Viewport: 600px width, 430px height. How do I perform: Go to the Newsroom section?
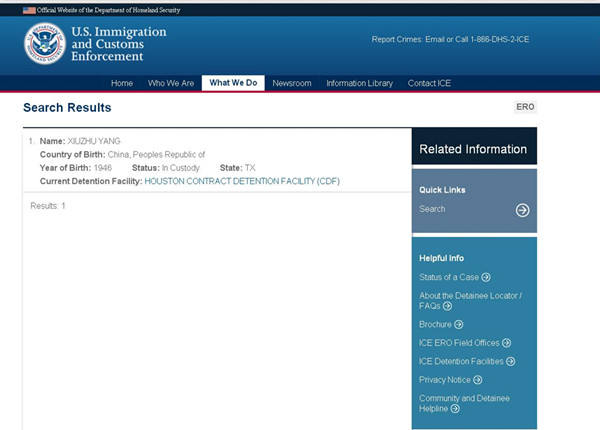[x=292, y=83]
